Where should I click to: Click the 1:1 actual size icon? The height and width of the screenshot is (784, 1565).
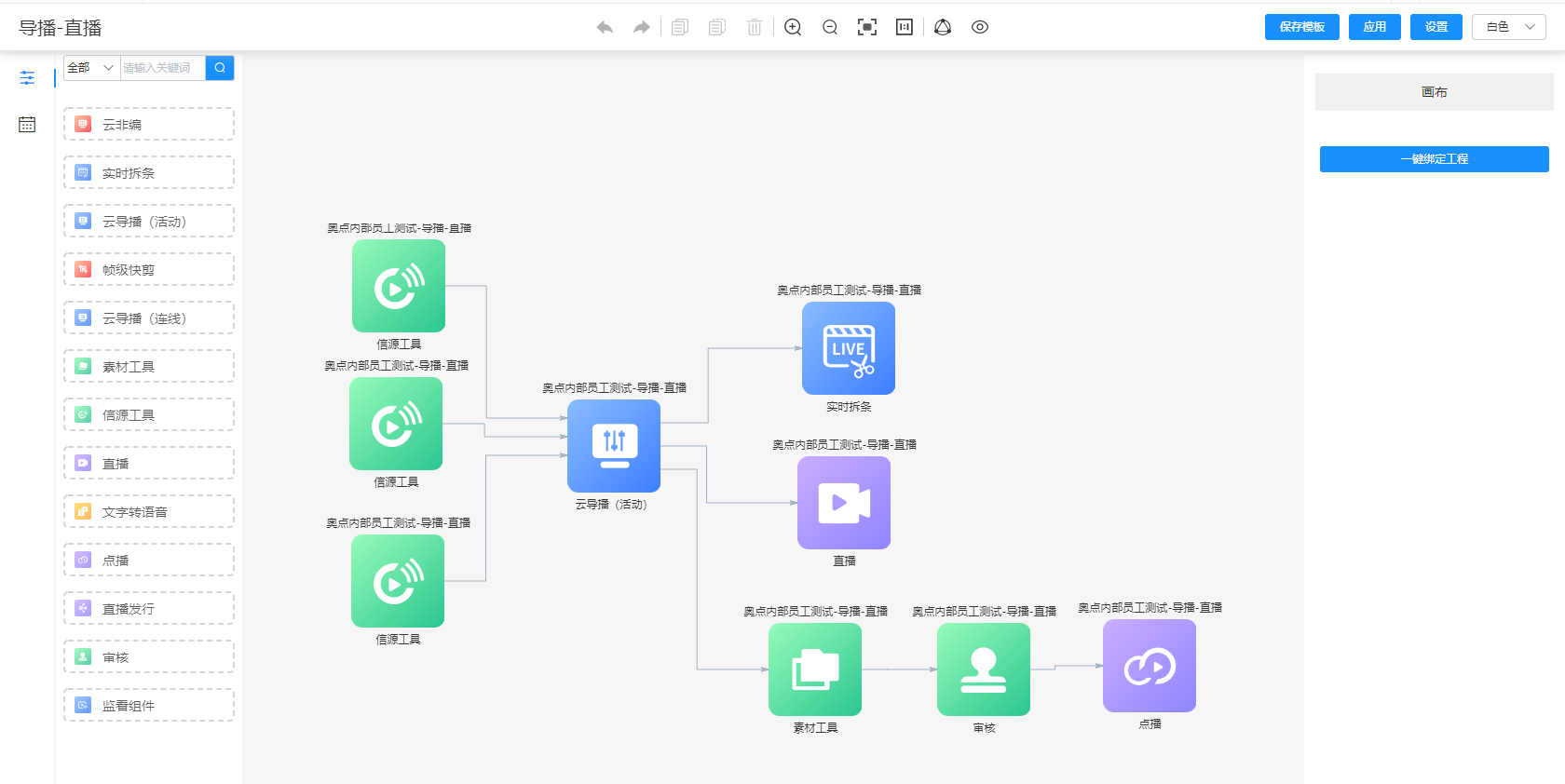[905, 27]
